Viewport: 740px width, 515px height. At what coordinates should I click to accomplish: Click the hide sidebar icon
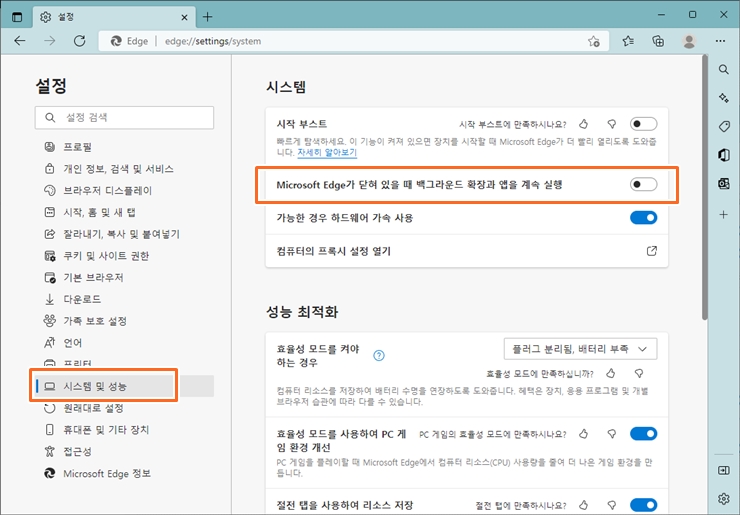tap(723, 470)
